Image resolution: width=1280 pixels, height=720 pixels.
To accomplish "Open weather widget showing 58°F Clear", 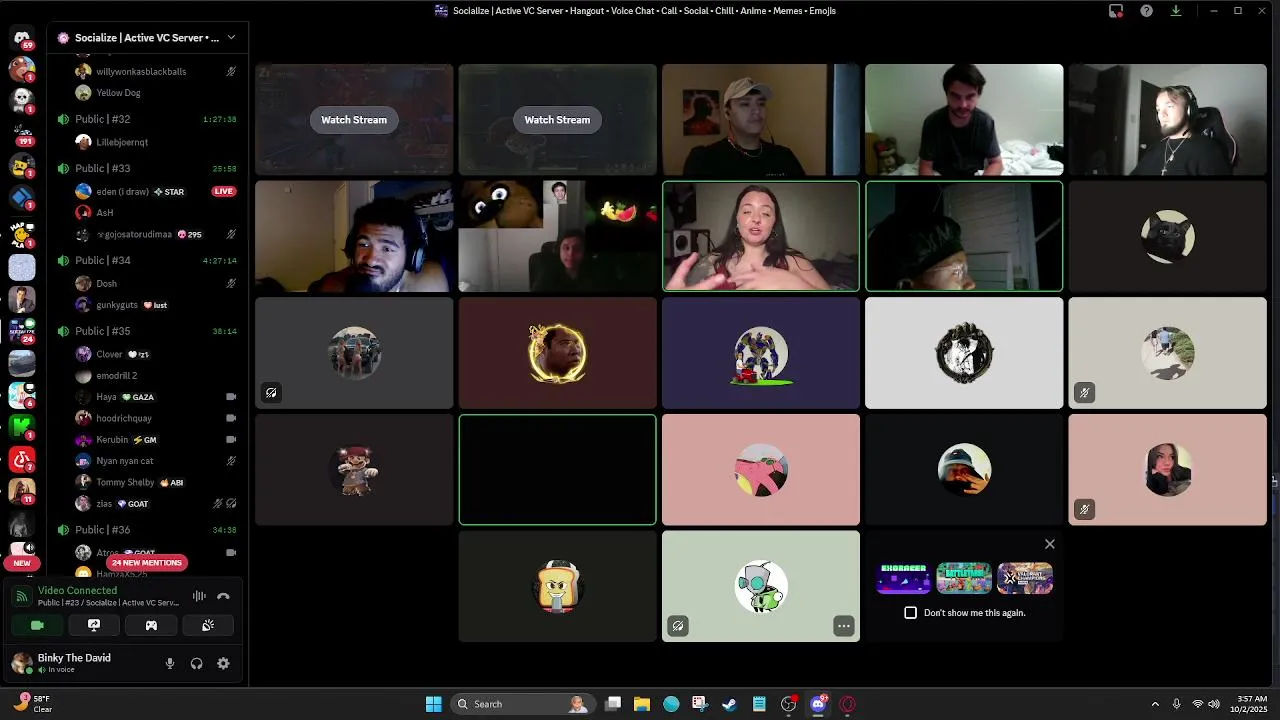I will coord(34,704).
